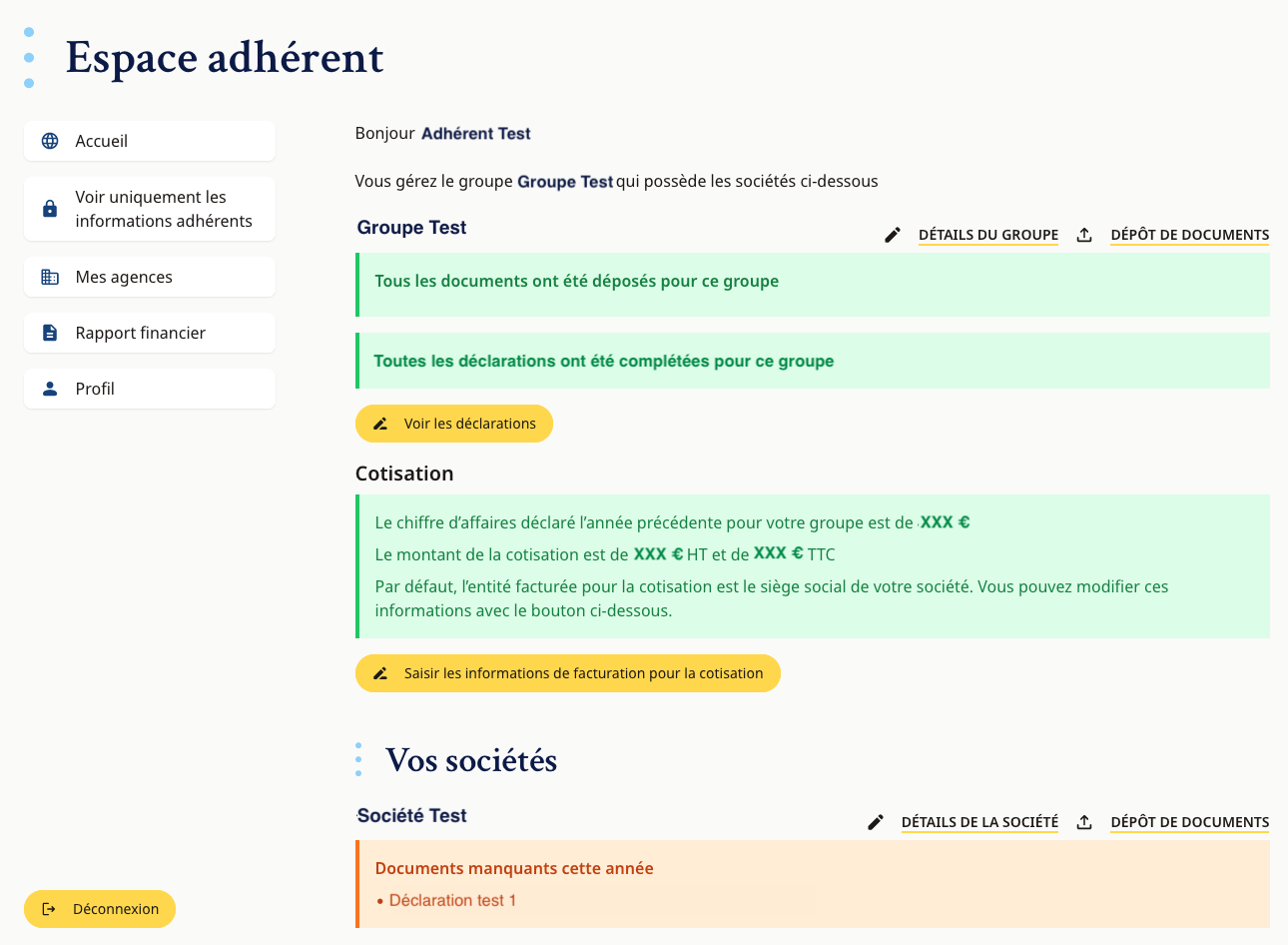Click the pencil edit icon for Société Test

(x=876, y=821)
